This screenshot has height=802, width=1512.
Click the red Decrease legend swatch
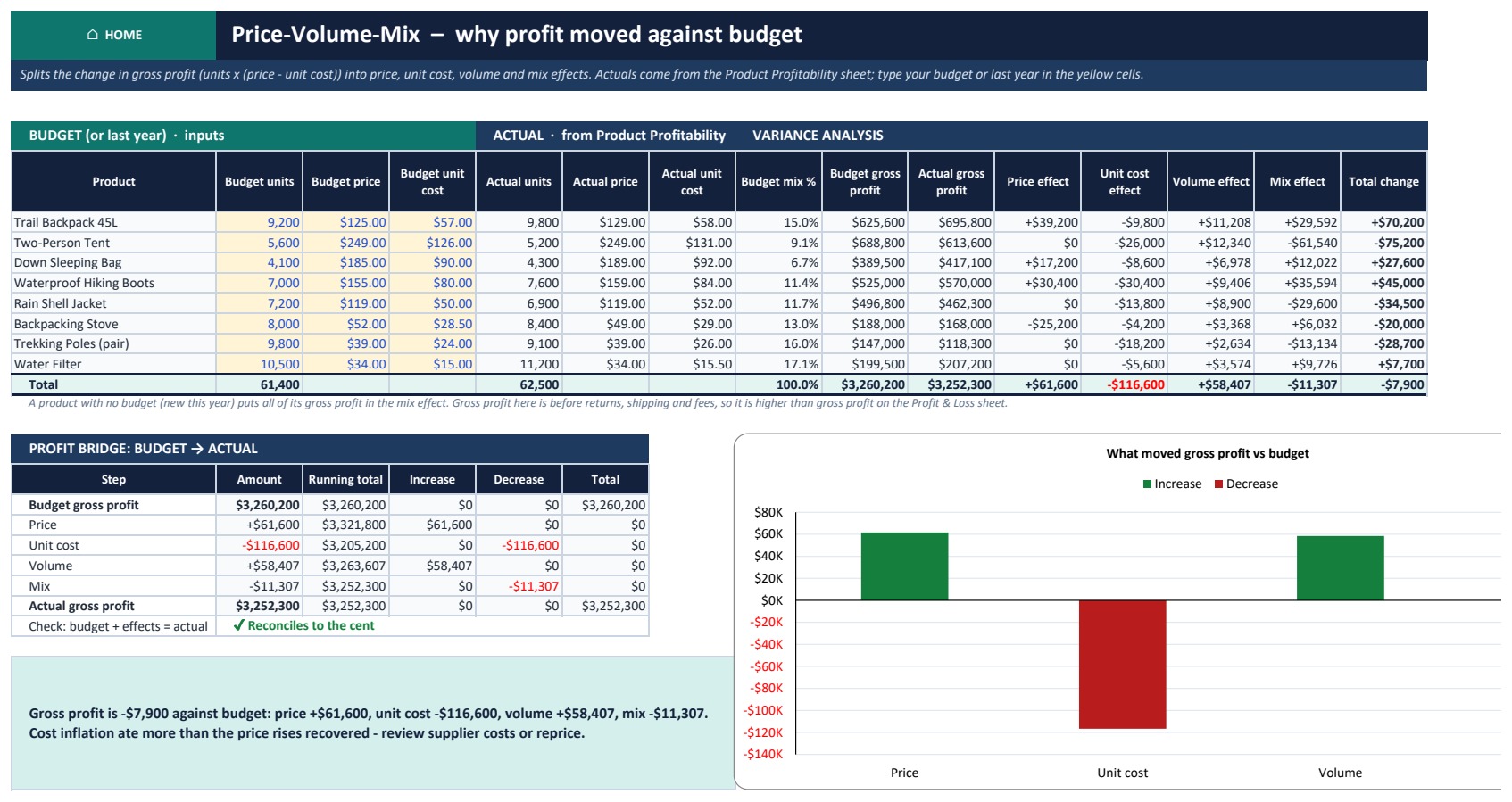(1218, 484)
